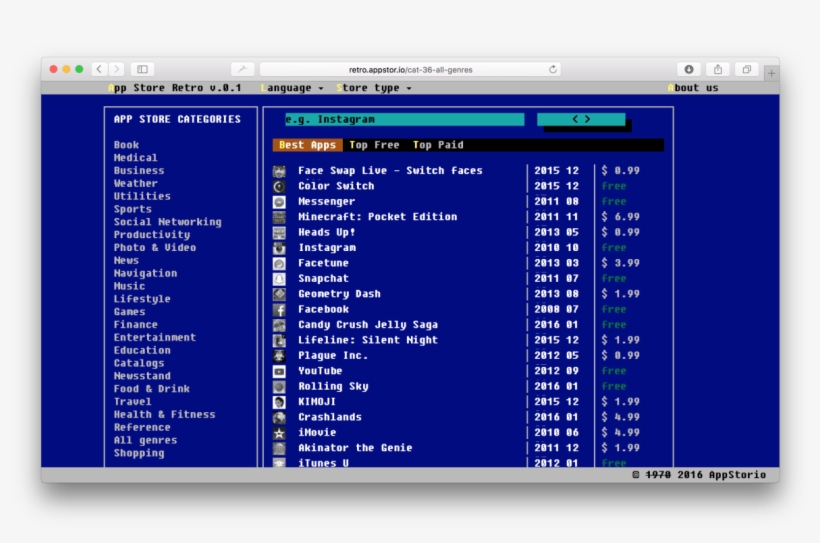
Task: Click the Geometry Dash app icon
Action: pos(279,295)
